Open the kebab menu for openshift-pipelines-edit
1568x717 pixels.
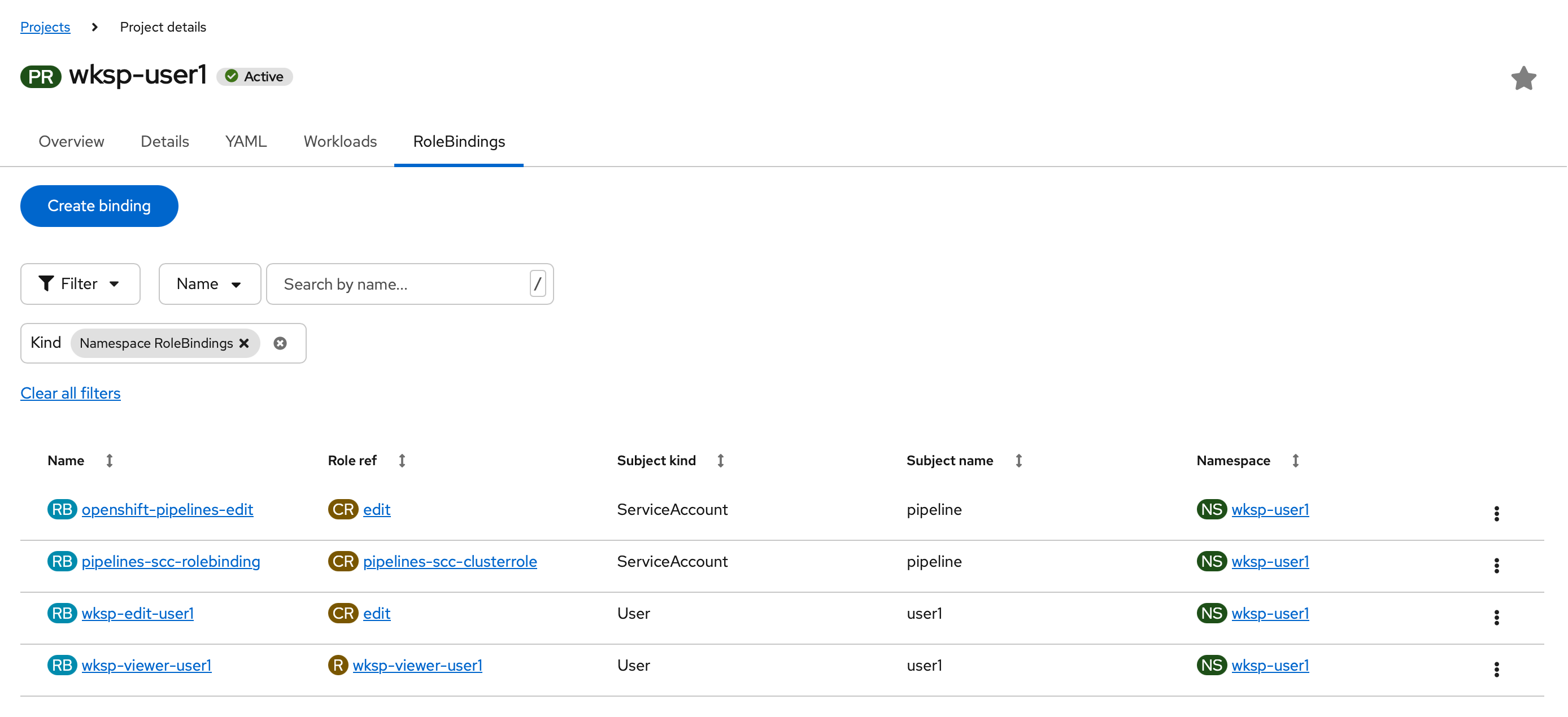click(1497, 514)
